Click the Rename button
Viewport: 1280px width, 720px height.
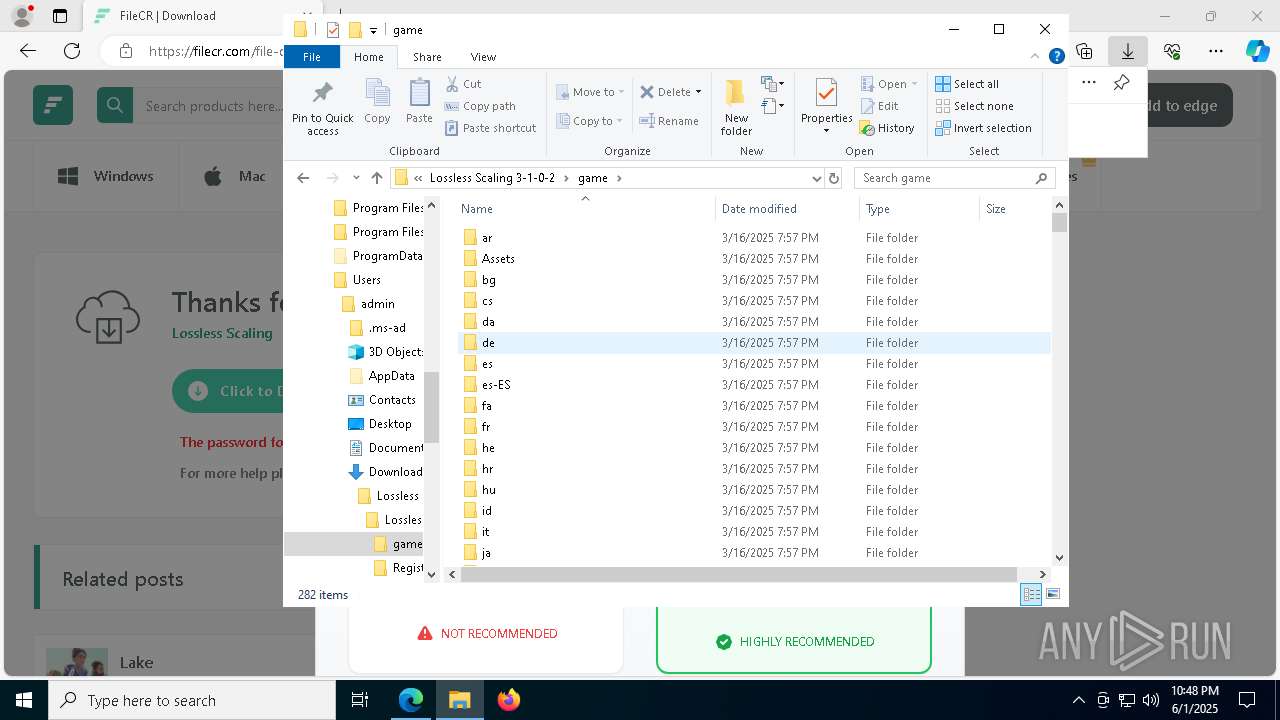click(669, 121)
